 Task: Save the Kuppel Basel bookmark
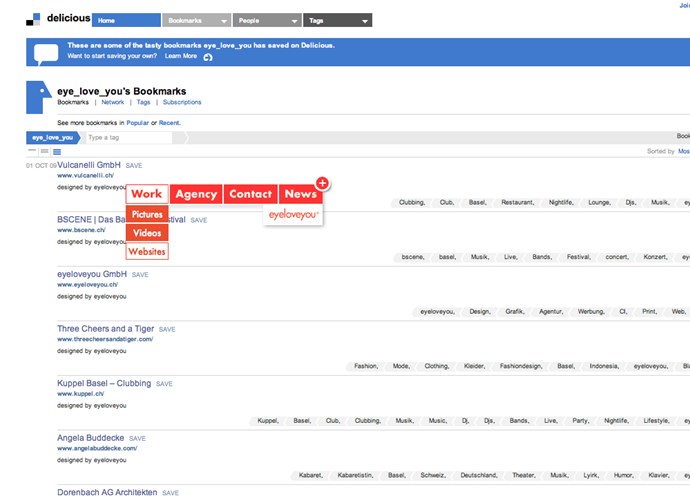tap(164, 384)
